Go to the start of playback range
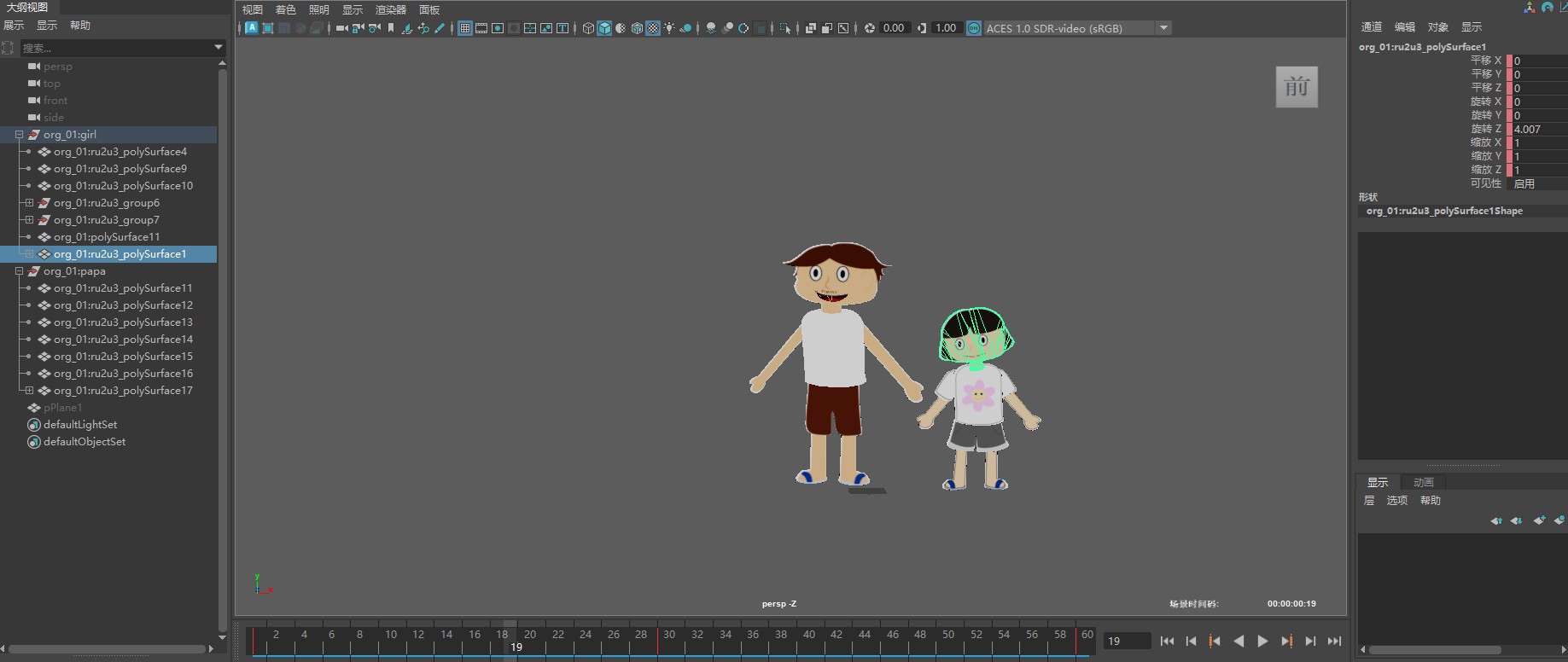1568x662 pixels. click(x=1167, y=641)
